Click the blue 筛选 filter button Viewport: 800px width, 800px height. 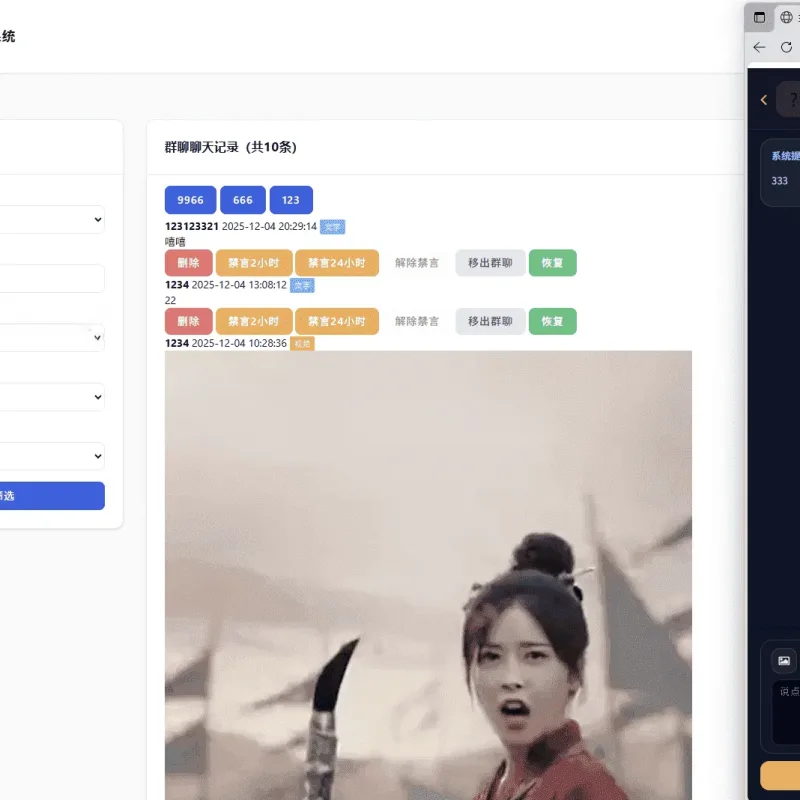click(x=52, y=495)
